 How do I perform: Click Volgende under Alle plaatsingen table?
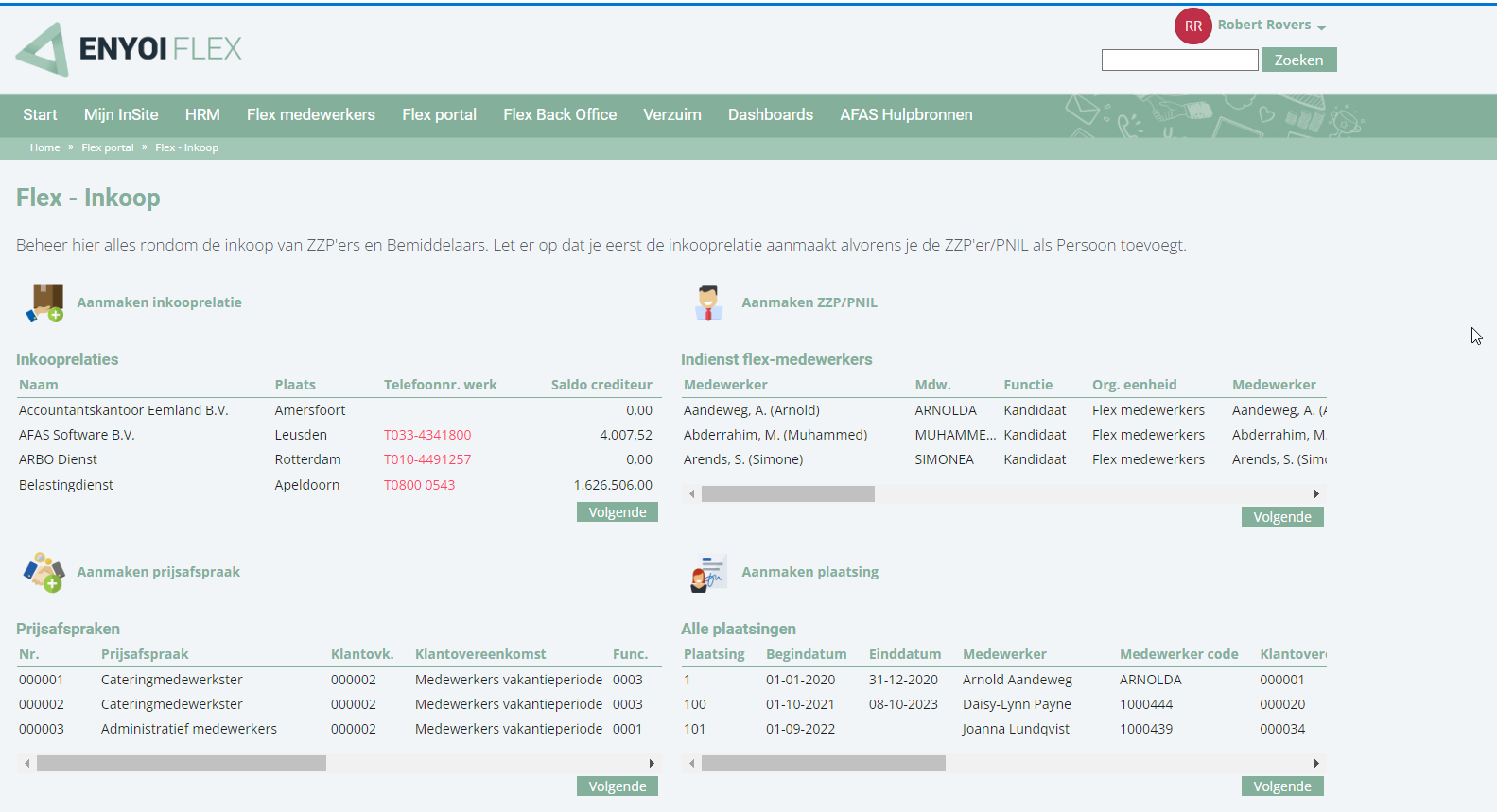click(x=1282, y=786)
